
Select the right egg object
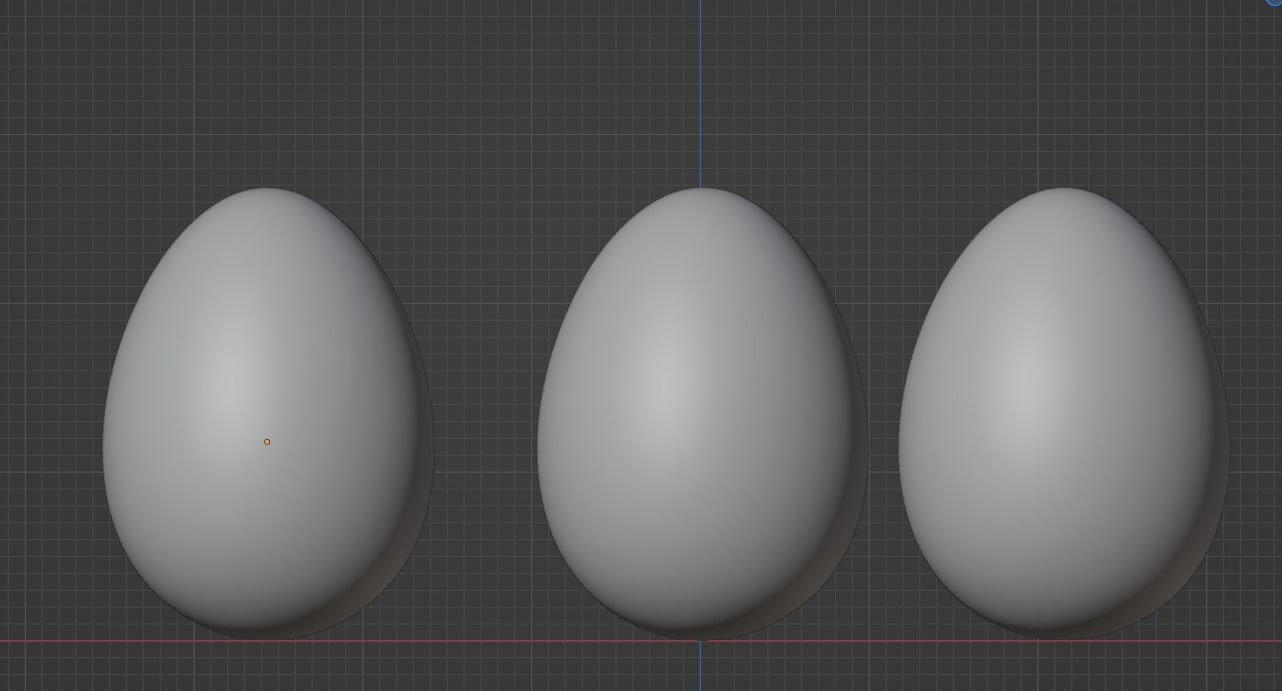tap(1063, 413)
